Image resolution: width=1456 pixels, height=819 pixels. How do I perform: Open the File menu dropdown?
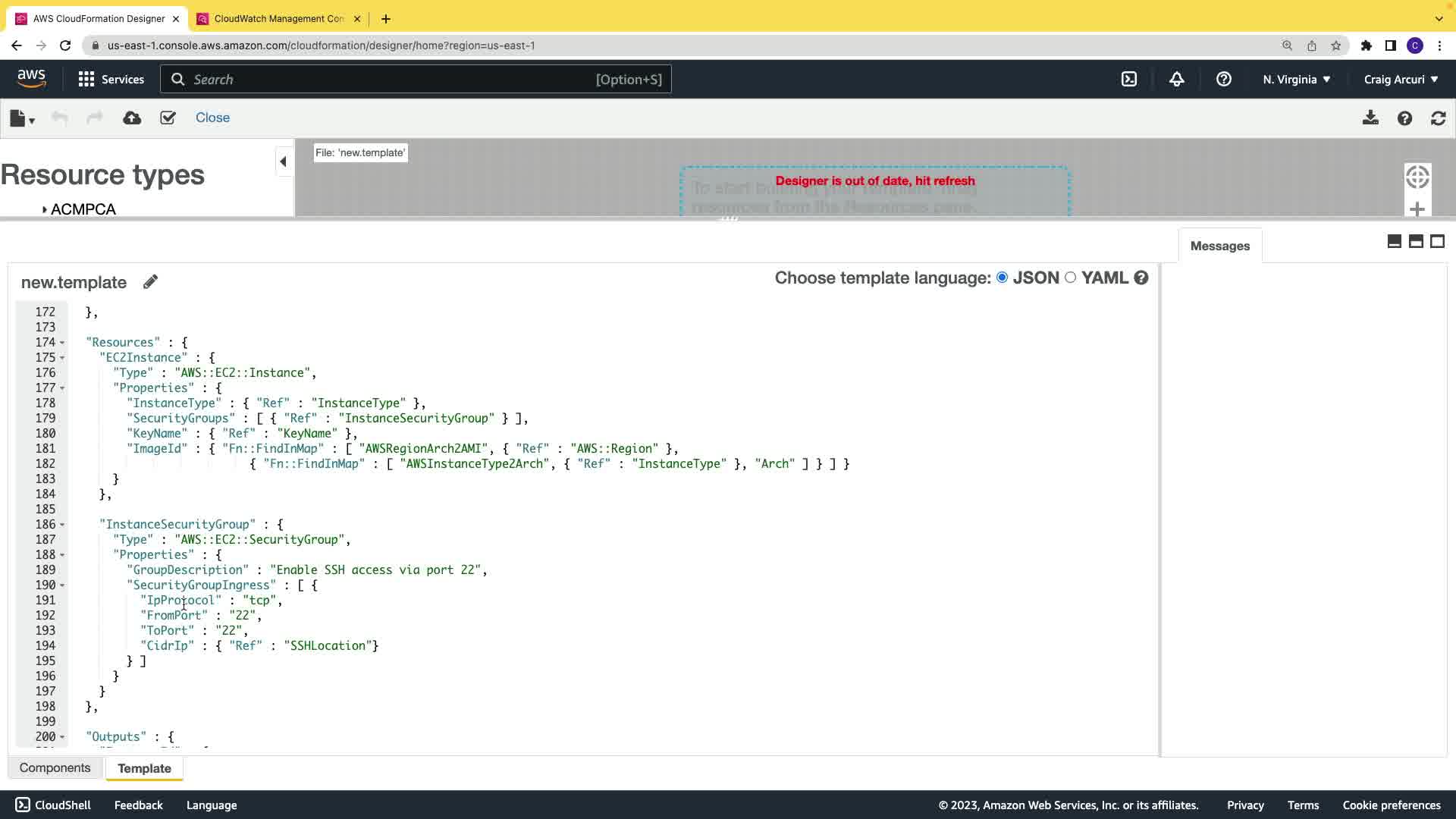tap(22, 118)
